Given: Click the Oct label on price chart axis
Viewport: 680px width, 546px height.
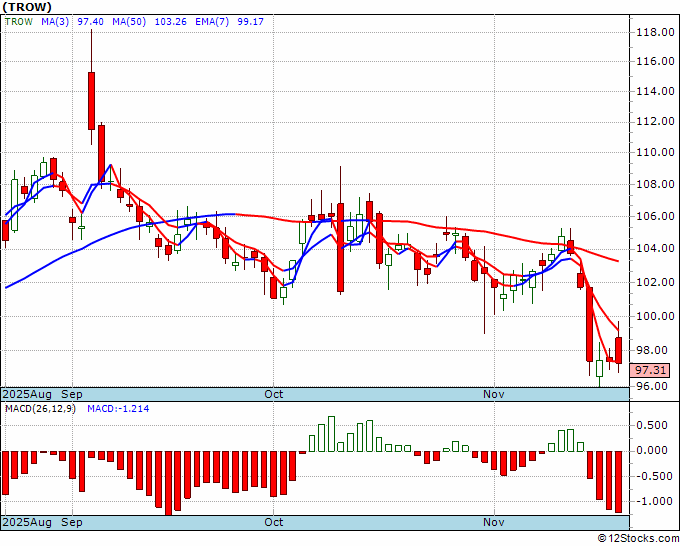Looking at the screenshot, I should coord(274,394).
